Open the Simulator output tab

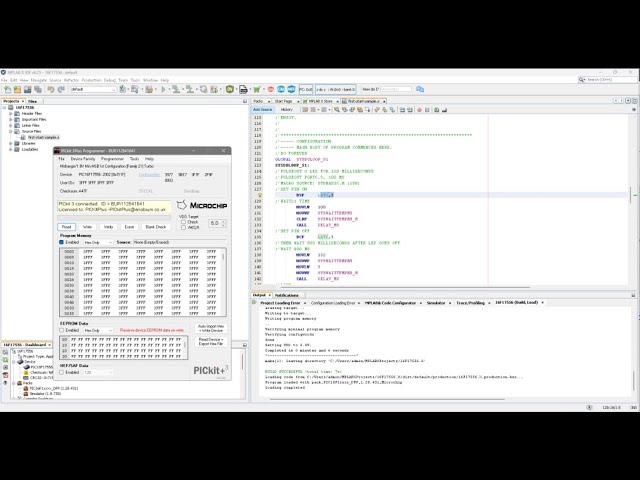coord(436,303)
